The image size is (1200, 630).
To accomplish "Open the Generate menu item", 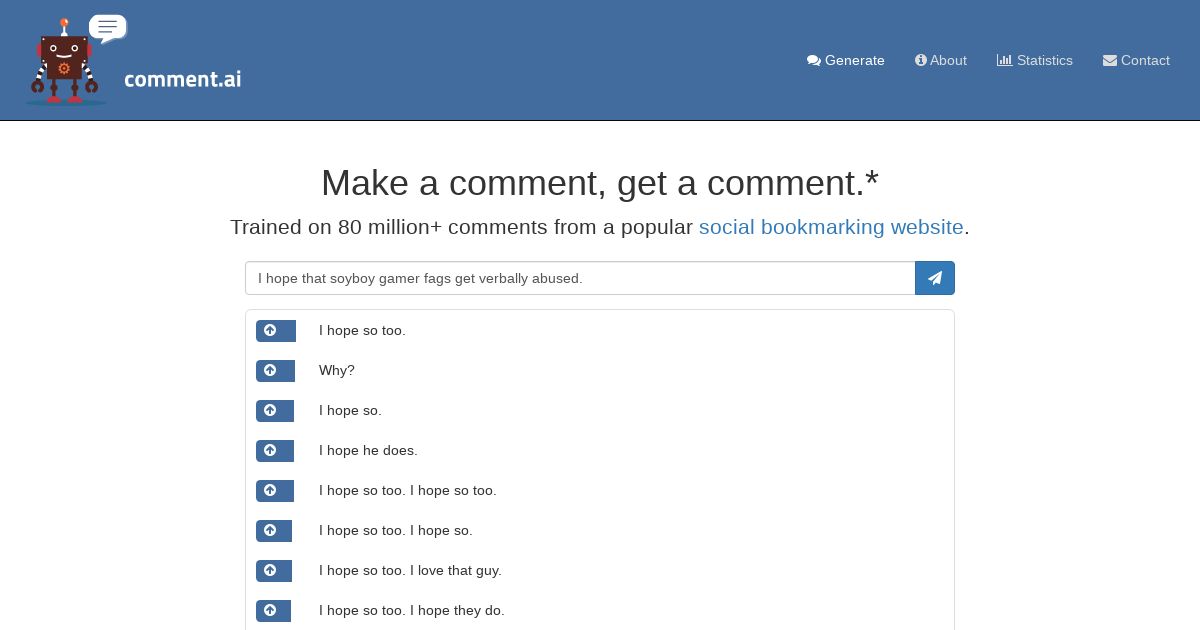I will click(x=846, y=60).
